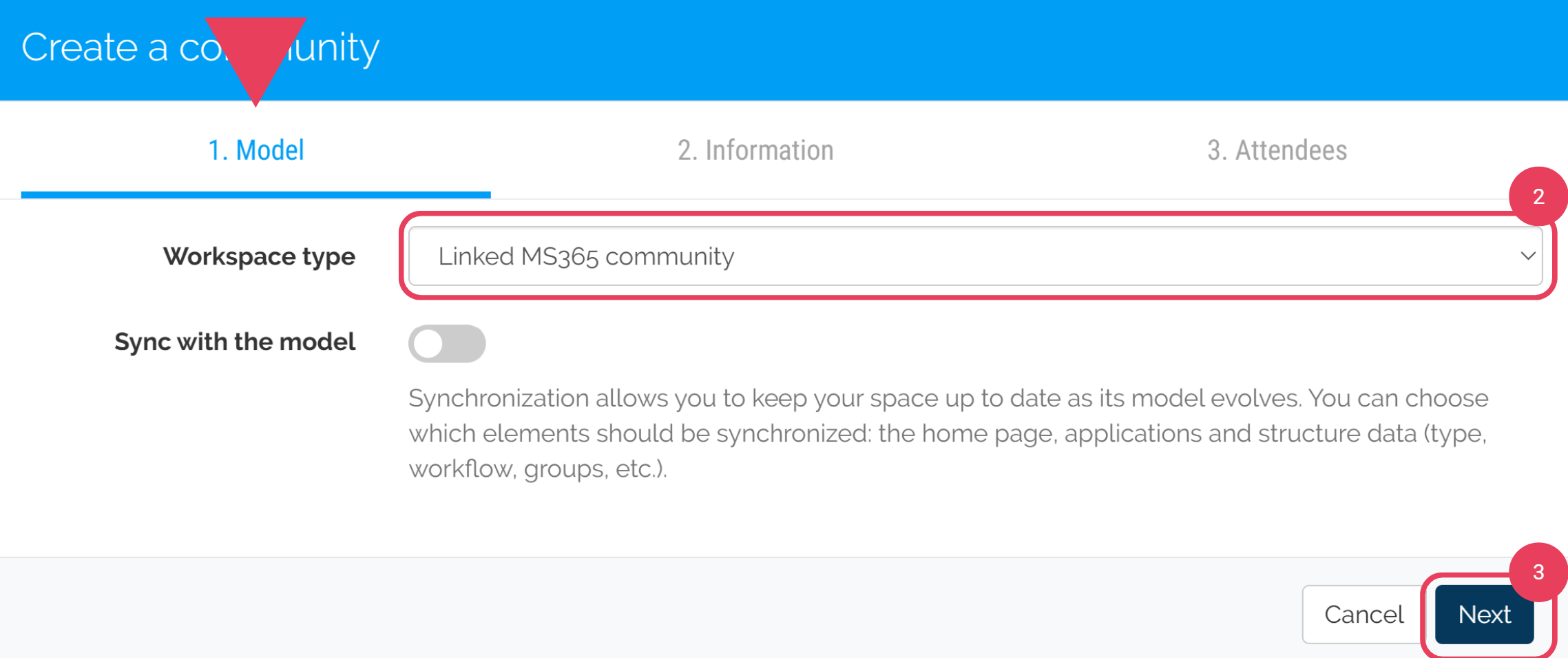The image size is (1568, 658).
Task: Open the Workspace type dropdown
Action: [x=974, y=256]
